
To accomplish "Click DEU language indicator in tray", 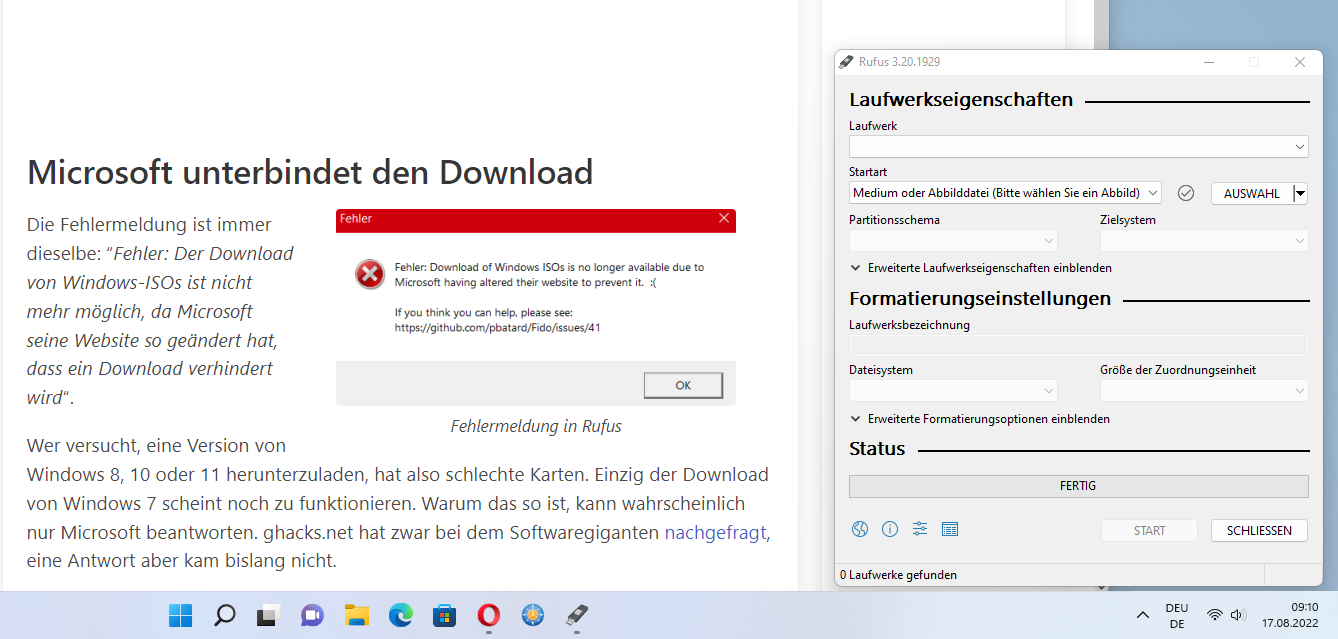I will click(1177, 615).
